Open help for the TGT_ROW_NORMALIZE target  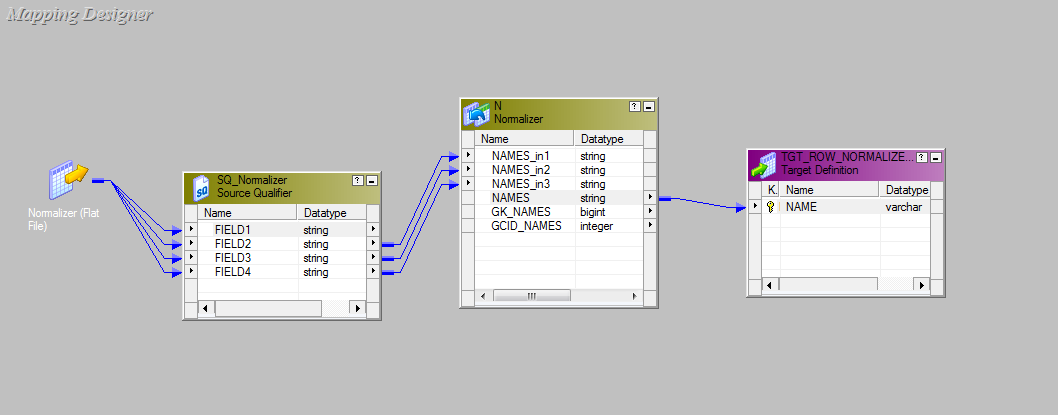click(x=922, y=157)
